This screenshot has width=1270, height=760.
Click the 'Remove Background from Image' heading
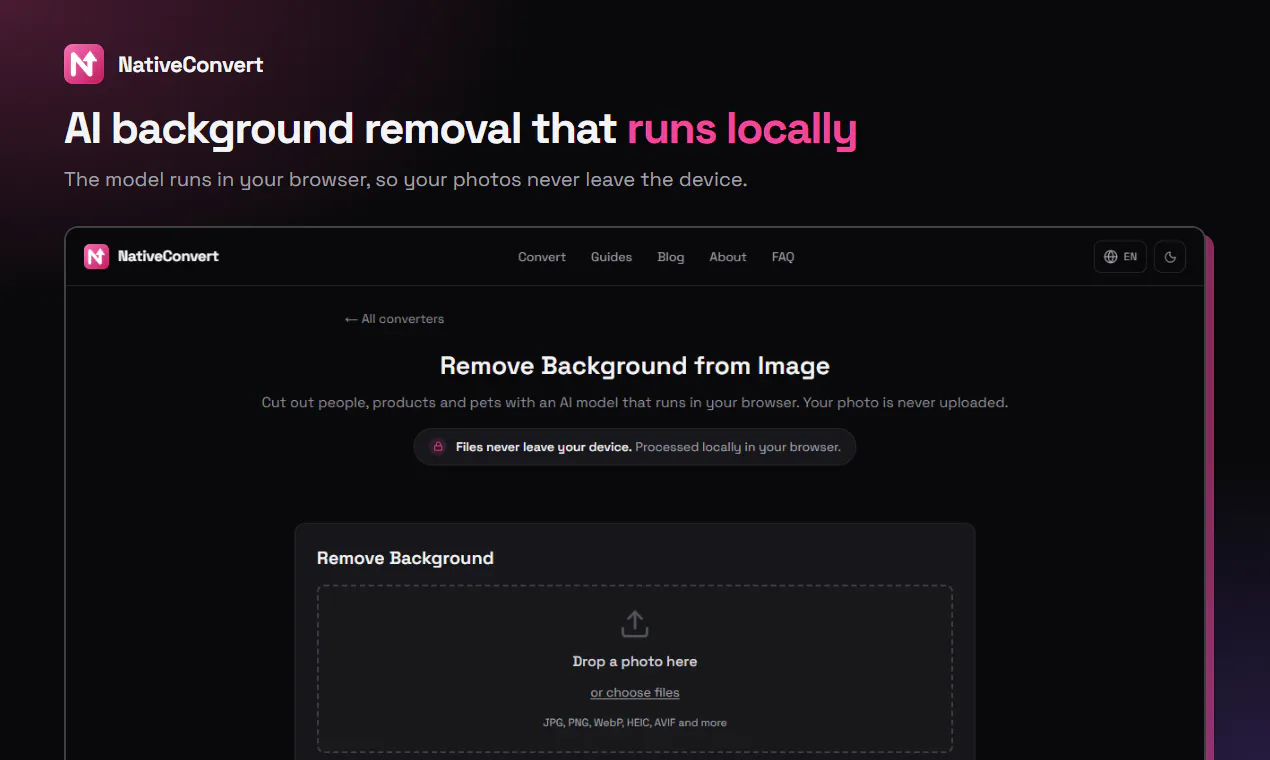click(635, 366)
